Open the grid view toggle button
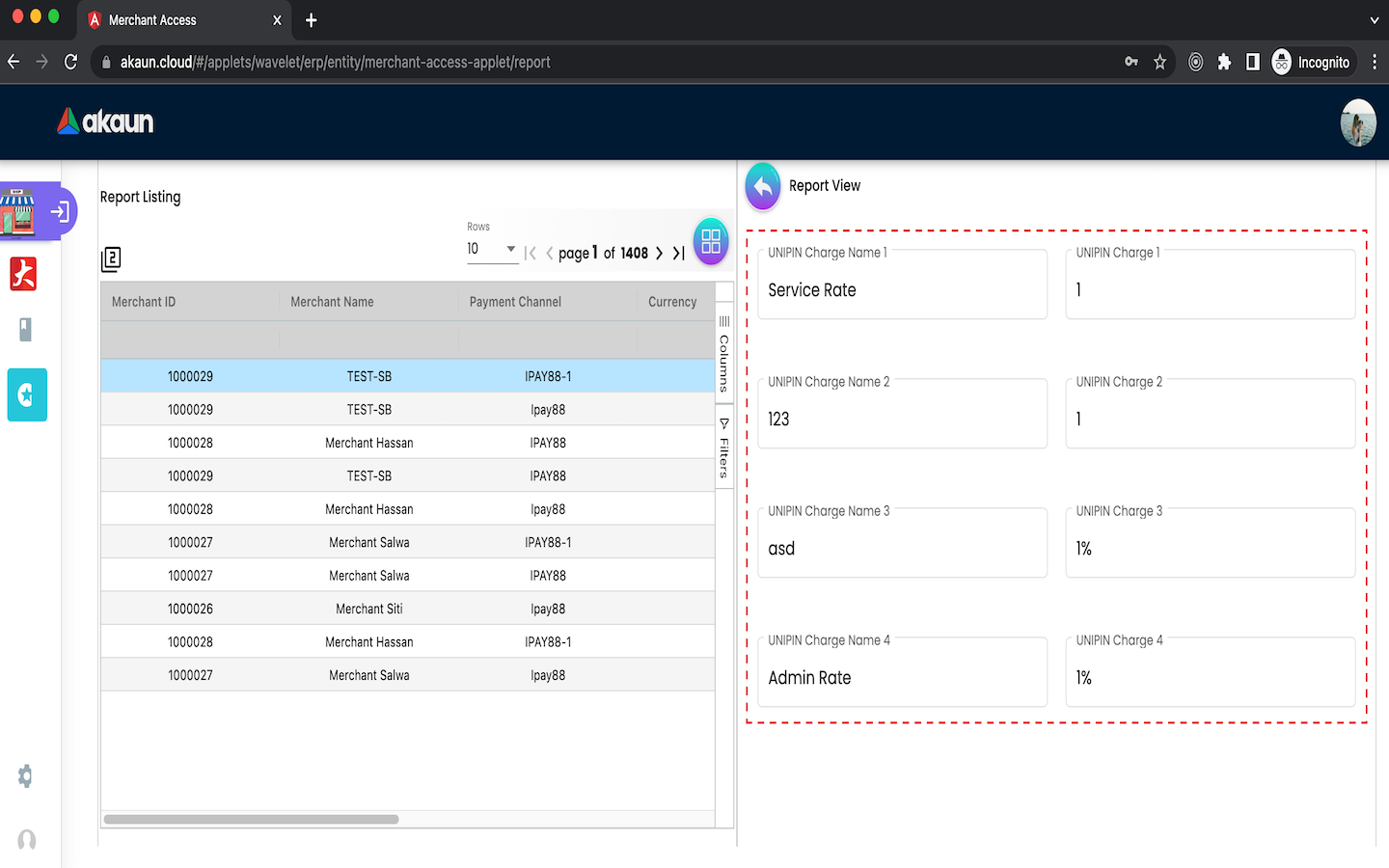The width and height of the screenshot is (1389, 868). pyautogui.click(x=711, y=241)
